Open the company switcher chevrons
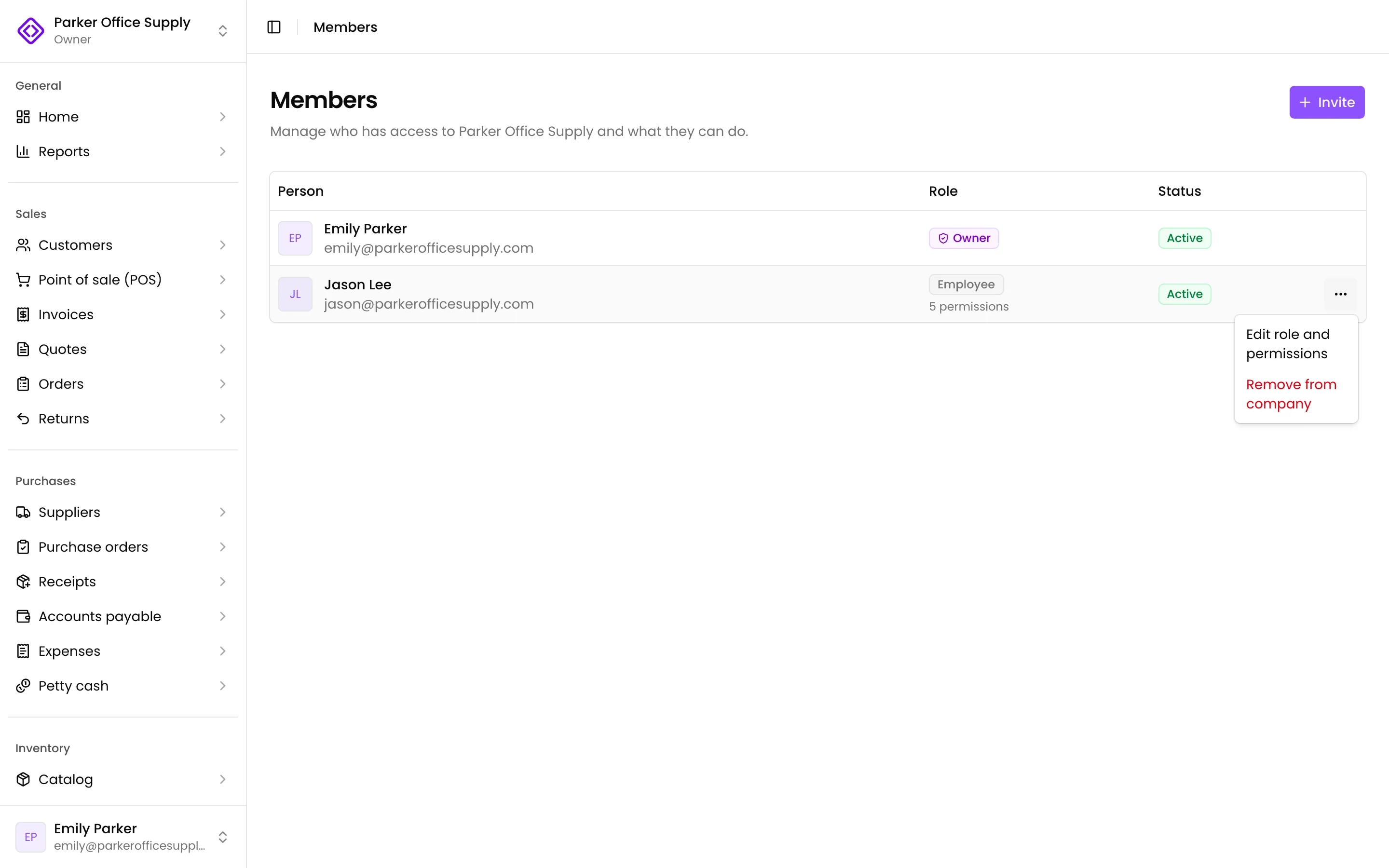The height and width of the screenshot is (868, 1389). [223, 30]
